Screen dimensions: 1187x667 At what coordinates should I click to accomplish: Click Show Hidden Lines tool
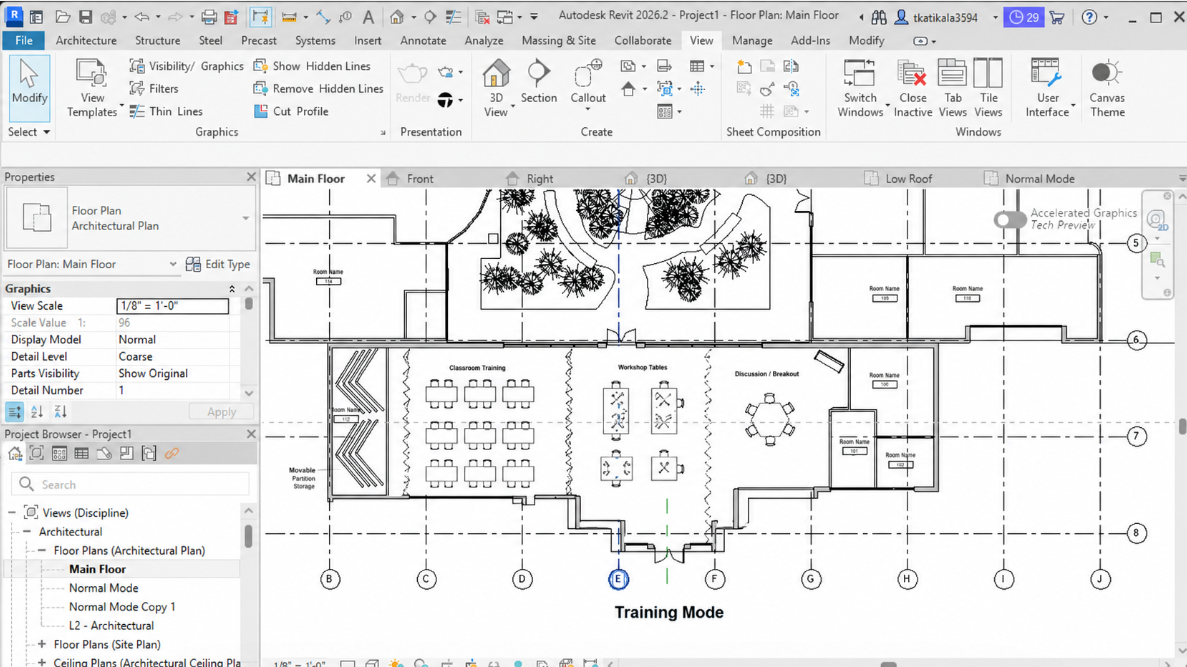click(311, 66)
